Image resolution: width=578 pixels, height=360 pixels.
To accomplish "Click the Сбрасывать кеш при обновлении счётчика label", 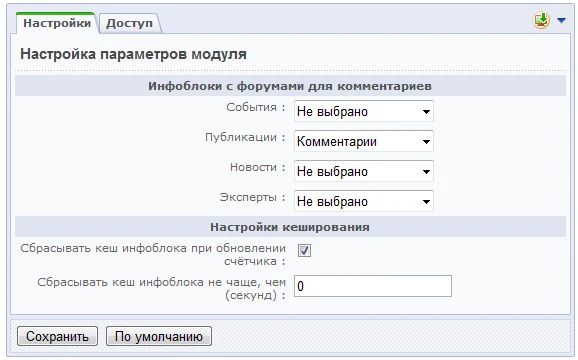I will point(153,255).
